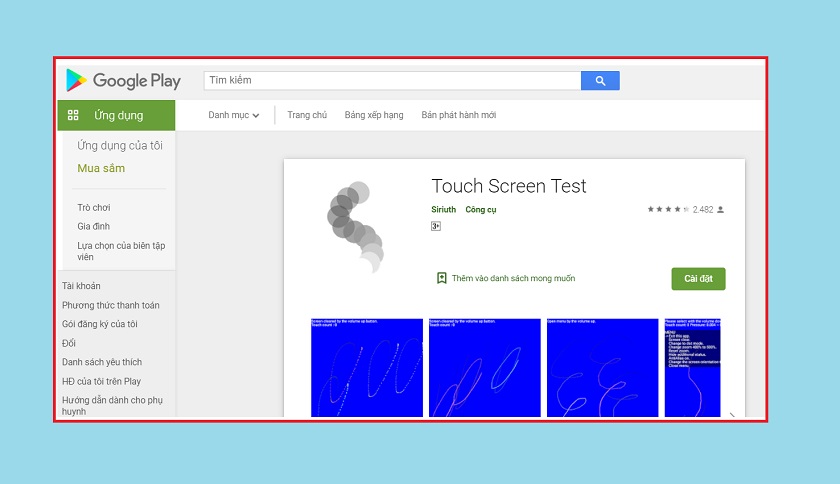
Task: Click the wishlist bookmark icon
Action: 441,278
